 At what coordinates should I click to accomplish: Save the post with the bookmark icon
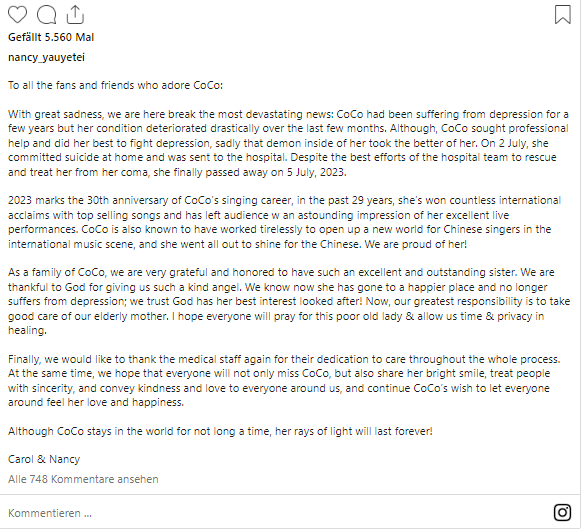pos(562,14)
